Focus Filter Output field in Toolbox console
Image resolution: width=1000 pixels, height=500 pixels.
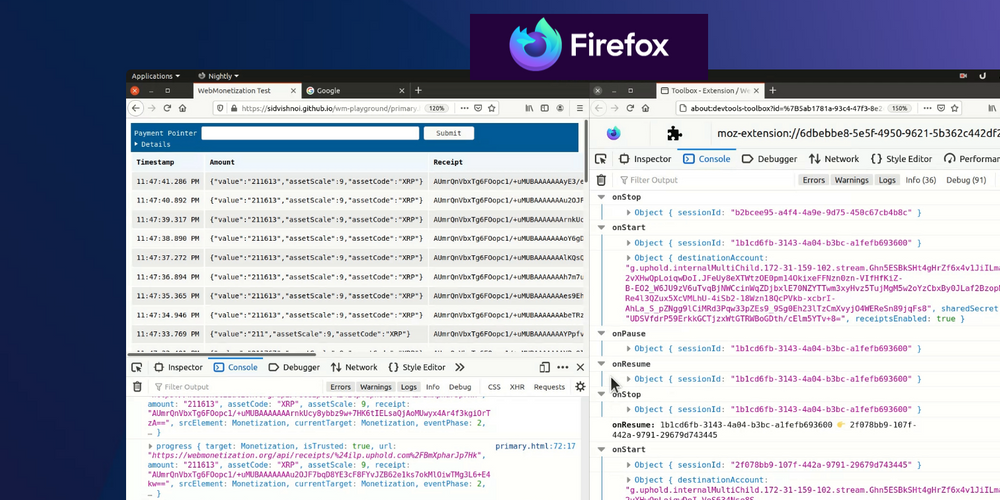pyautogui.click(x=708, y=180)
